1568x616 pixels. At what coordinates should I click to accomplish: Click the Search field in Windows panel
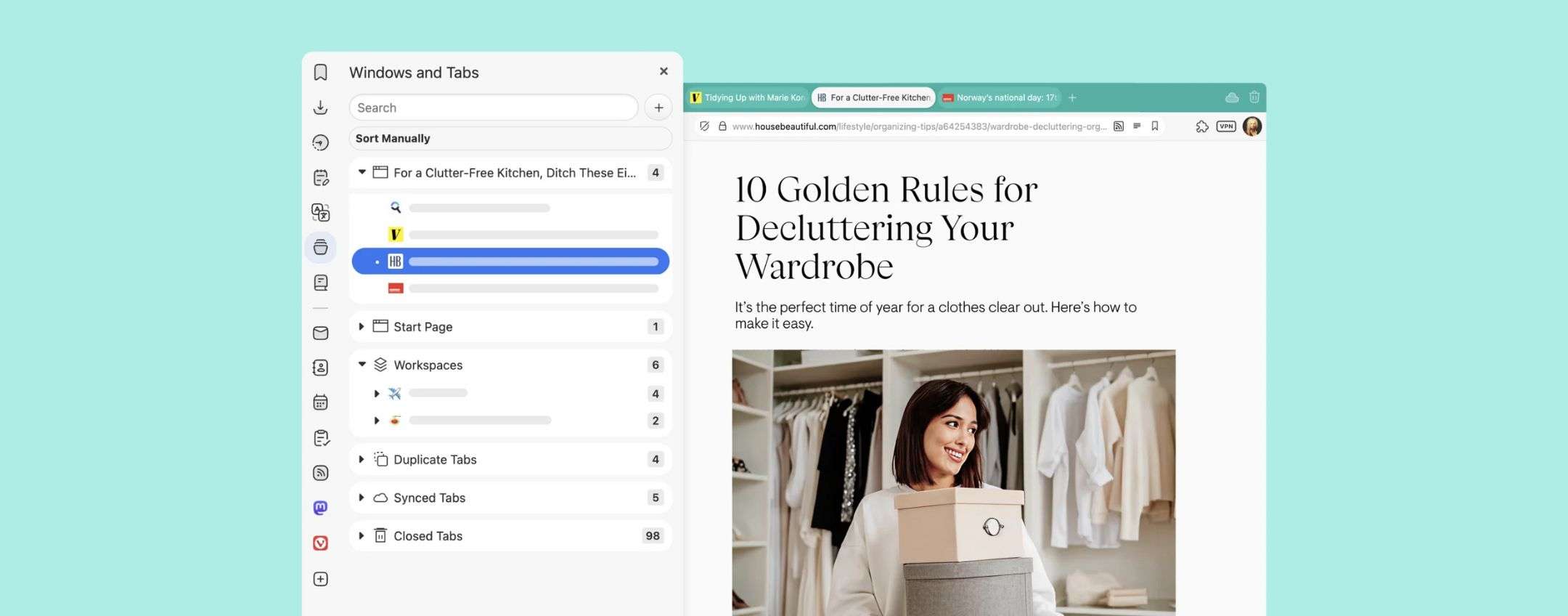(x=494, y=108)
